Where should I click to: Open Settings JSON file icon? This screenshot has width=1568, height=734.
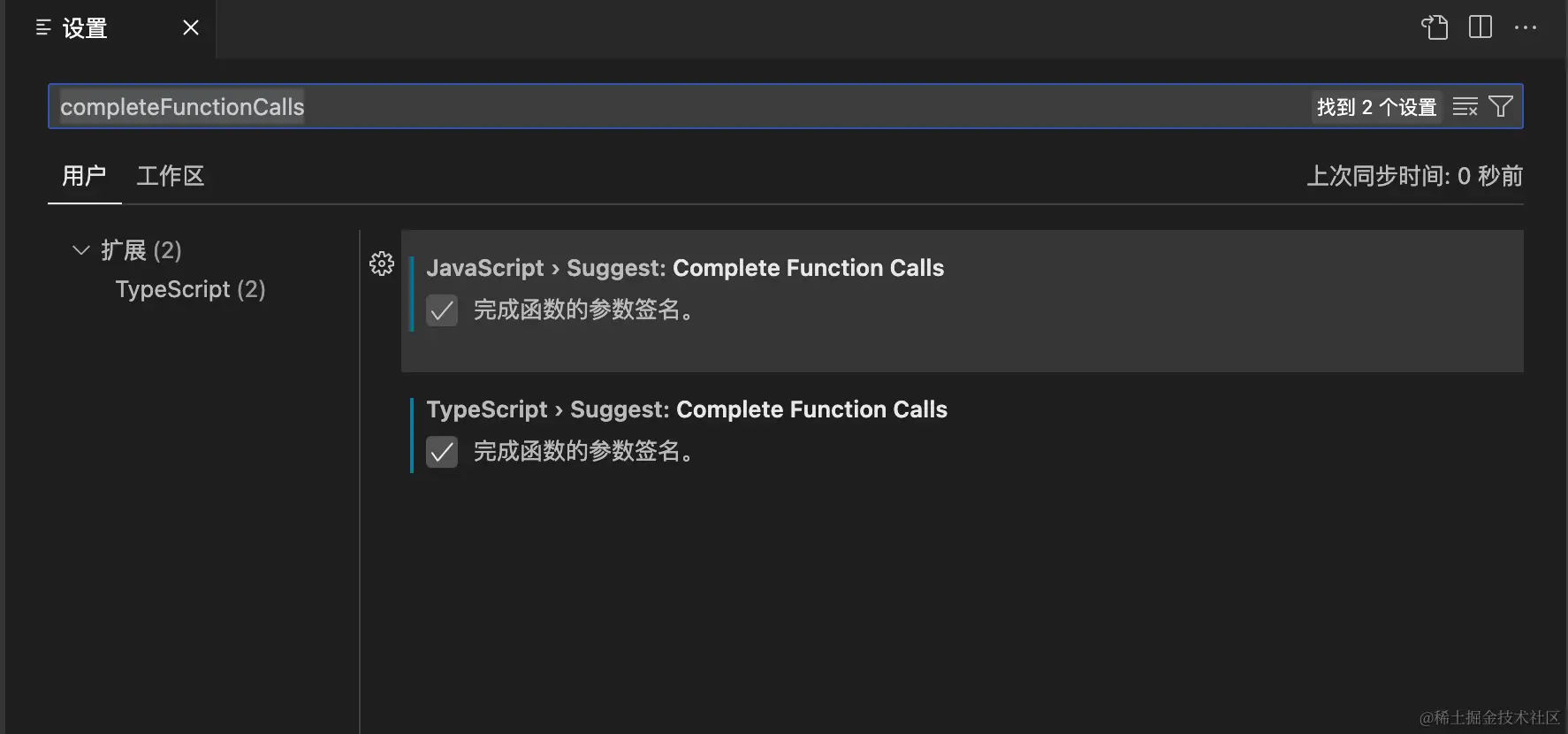click(x=1435, y=27)
